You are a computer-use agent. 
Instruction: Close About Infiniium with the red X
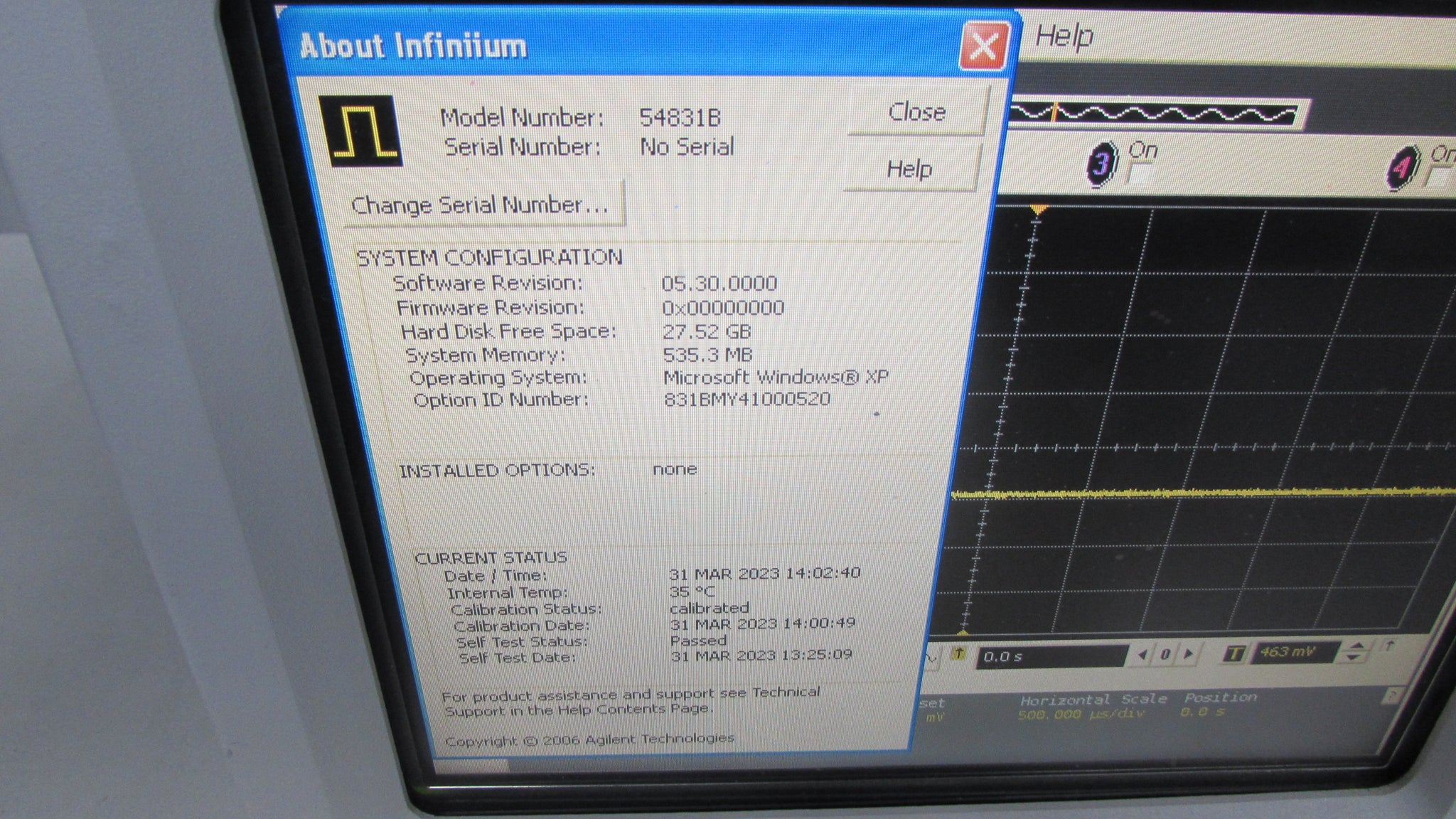[983, 47]
